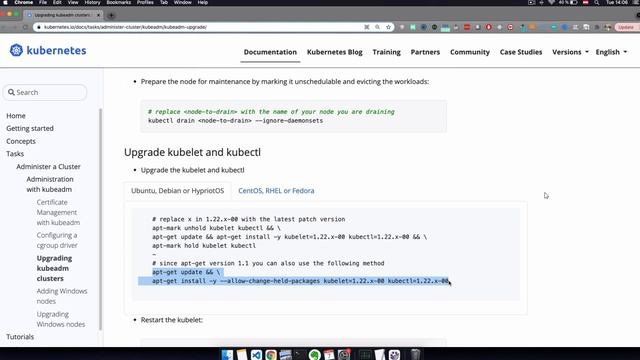Screen dimensions: 640x360
Task: Open the extensions puzzle icon
Action: click(x=597, y=27)
